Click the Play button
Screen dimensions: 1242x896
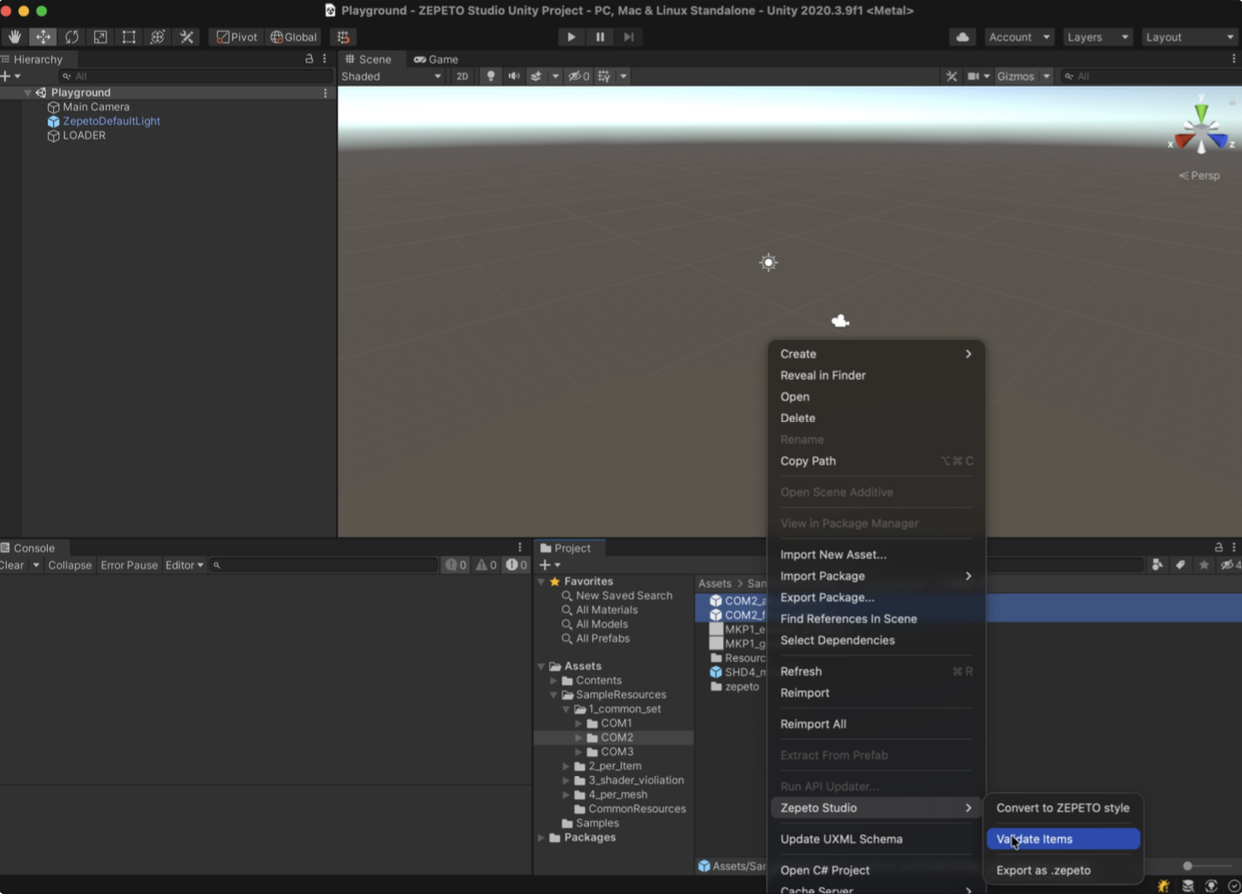pos(571,37)
